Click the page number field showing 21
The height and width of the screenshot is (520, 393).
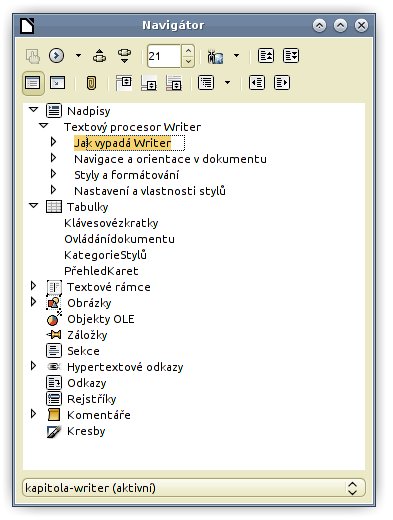tap(164, 56)
